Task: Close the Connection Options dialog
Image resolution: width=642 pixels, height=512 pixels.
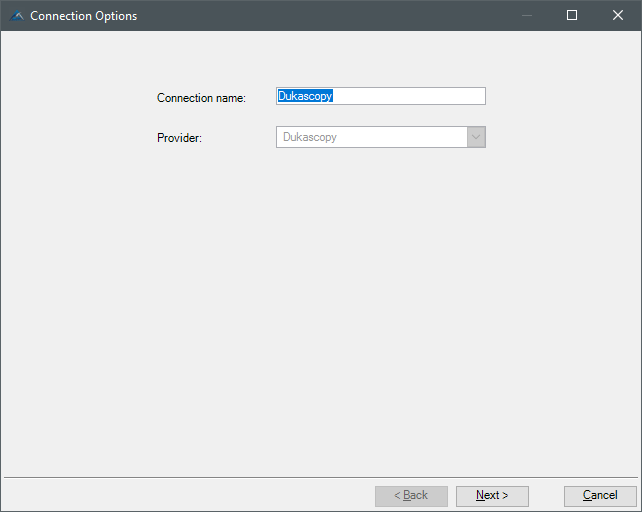Action: (618, 15)
